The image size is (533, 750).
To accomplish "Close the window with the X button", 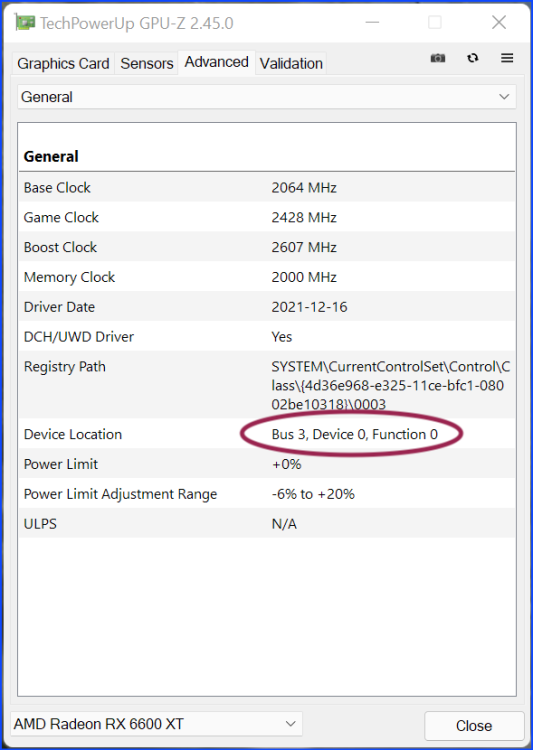I will (499, 22).
